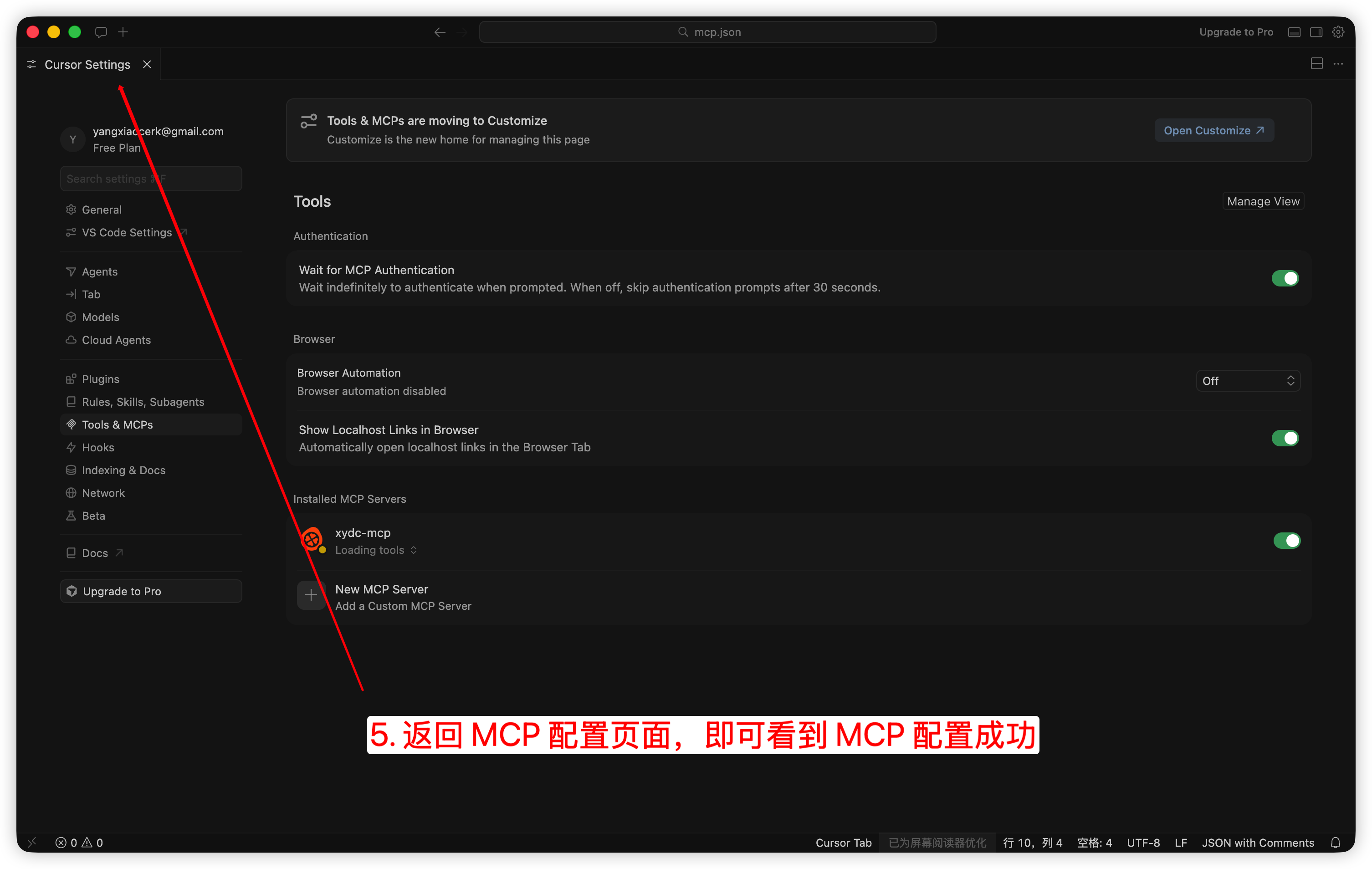Click the indentation 空格: 4 indicator

click(x=1095, y=843)
